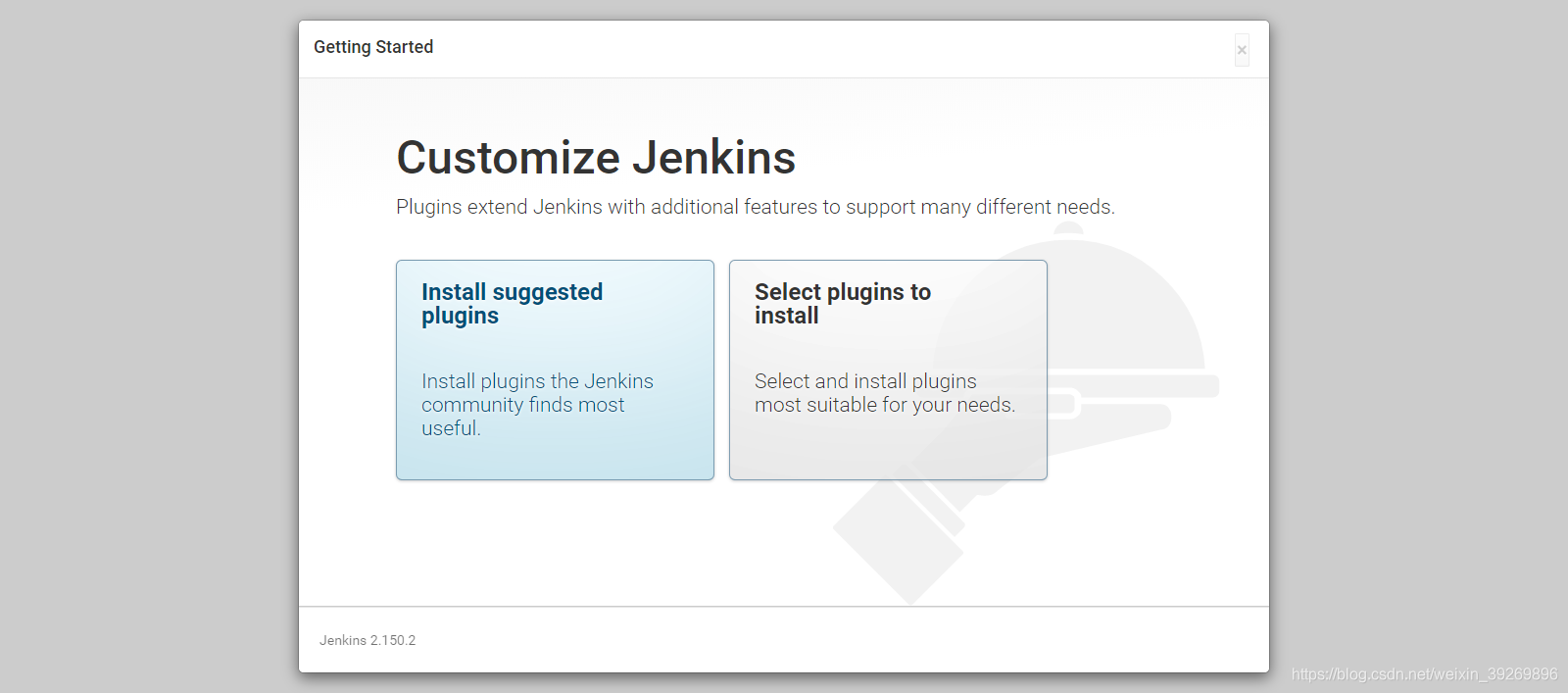The width and height of the screenshot is (1568, 693).
Task: Click the Jenkins 2.150.2 version text
Action: coord(367,640)
